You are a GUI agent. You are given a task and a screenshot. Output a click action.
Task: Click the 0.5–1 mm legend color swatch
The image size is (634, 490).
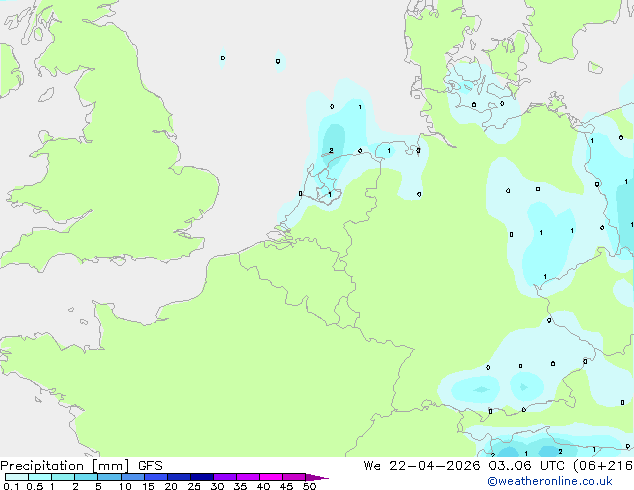point(40,477)
